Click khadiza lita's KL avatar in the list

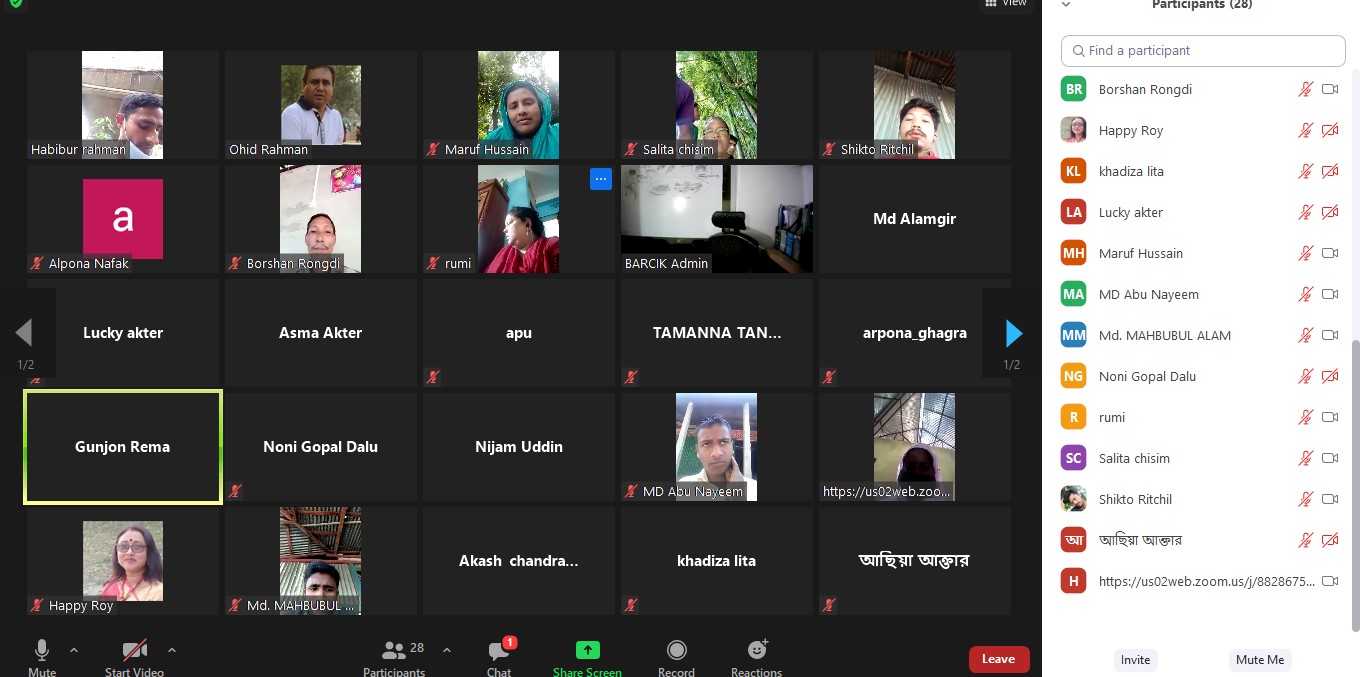coord(1073,171)
